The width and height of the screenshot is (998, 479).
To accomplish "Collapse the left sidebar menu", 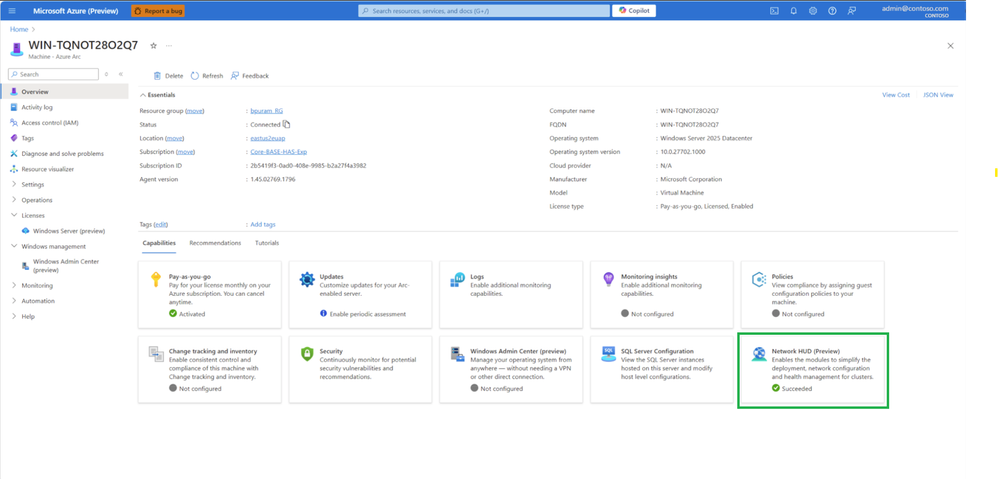I will point(121,74).
